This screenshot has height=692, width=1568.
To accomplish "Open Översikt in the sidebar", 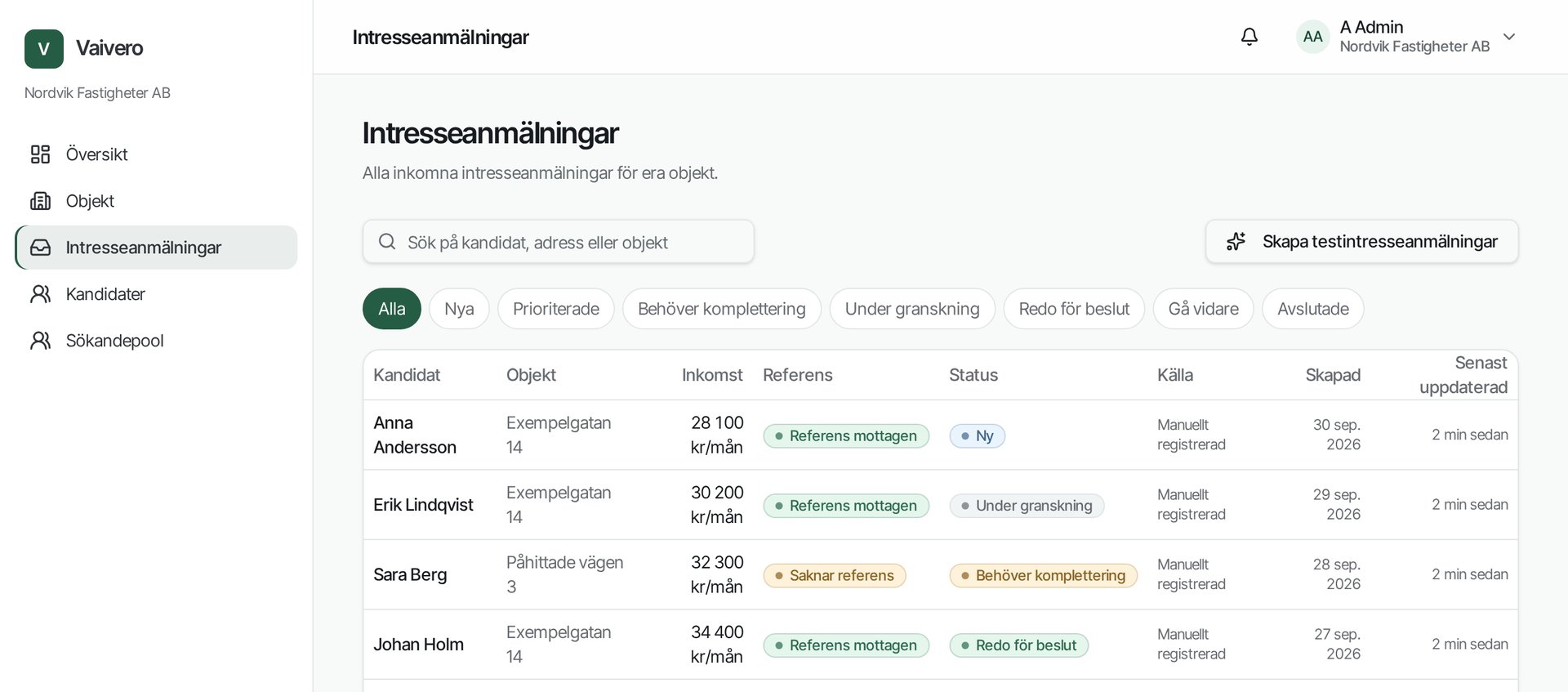I will tap(156, 154).
